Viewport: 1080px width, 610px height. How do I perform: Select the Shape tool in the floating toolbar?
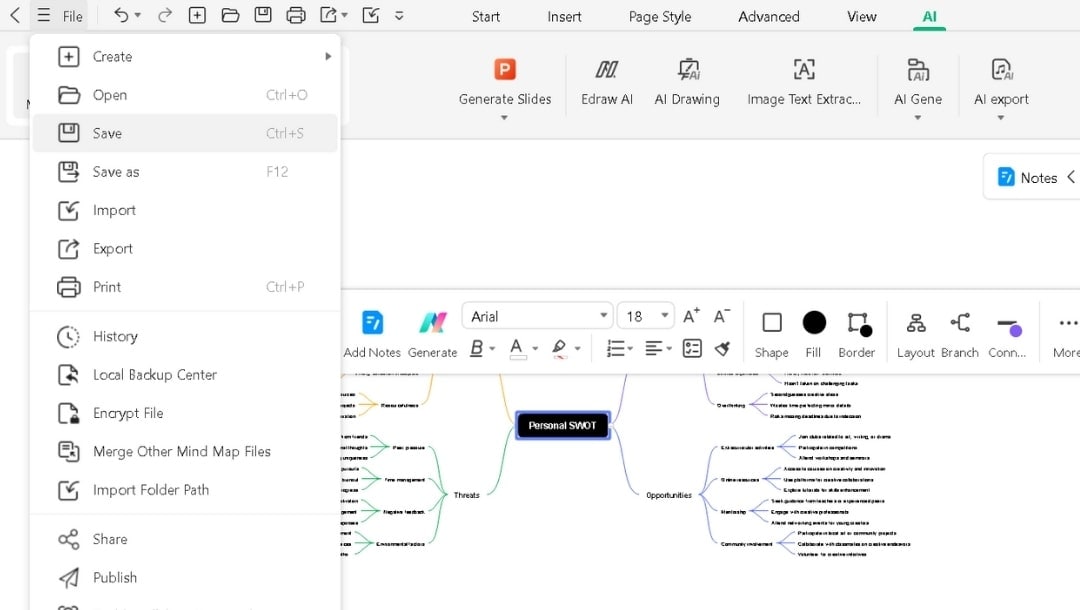tap(771, 332)
